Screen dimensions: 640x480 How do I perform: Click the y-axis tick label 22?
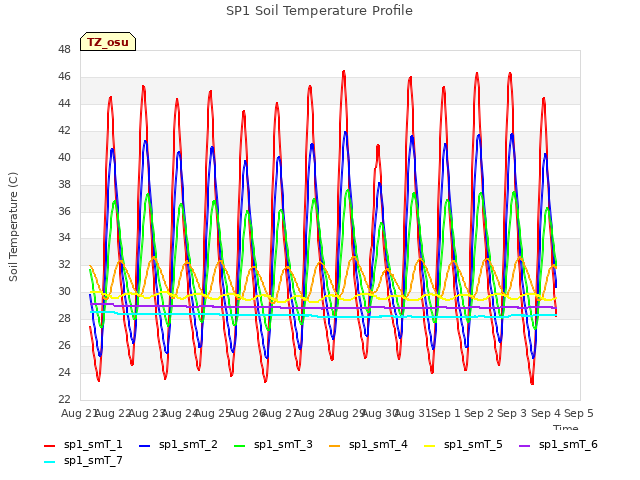(x=64, y=399)
